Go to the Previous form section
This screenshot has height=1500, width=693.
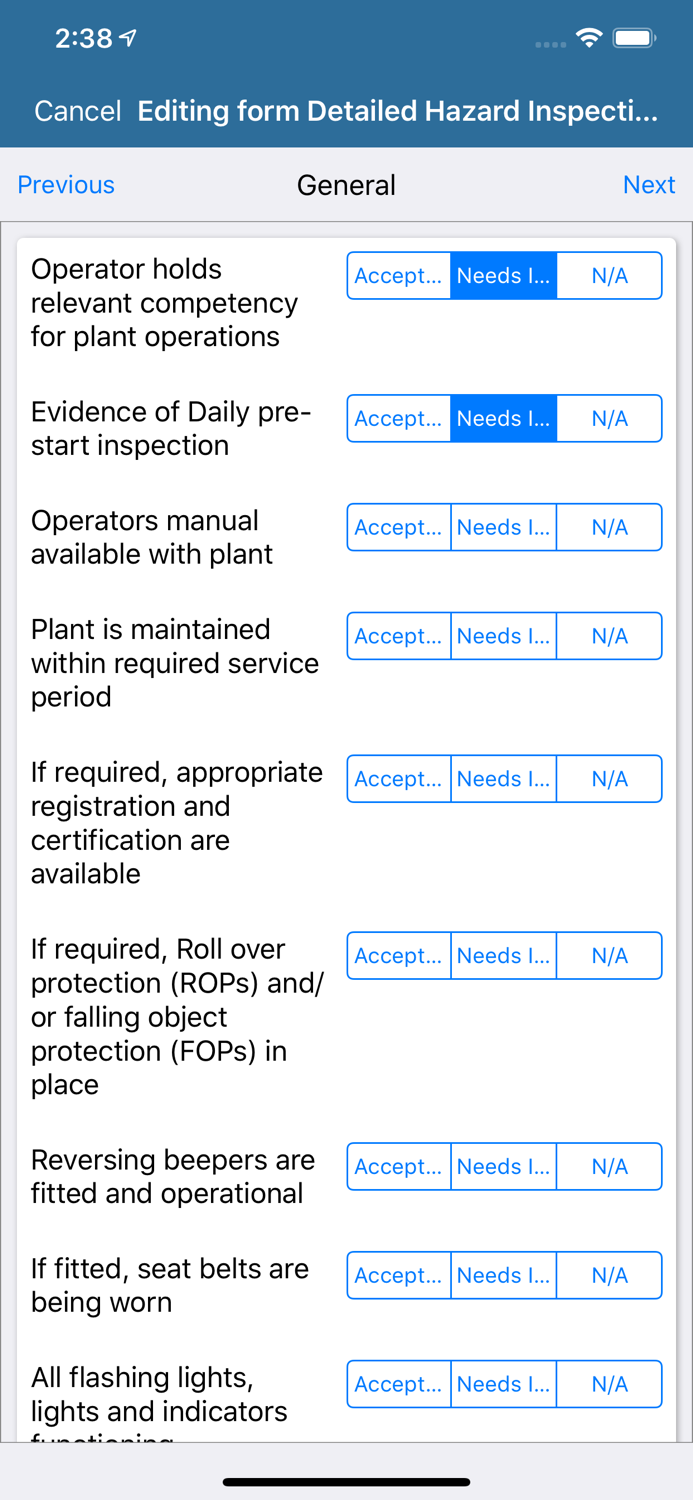pyautogui.click(x=66, y=185)
